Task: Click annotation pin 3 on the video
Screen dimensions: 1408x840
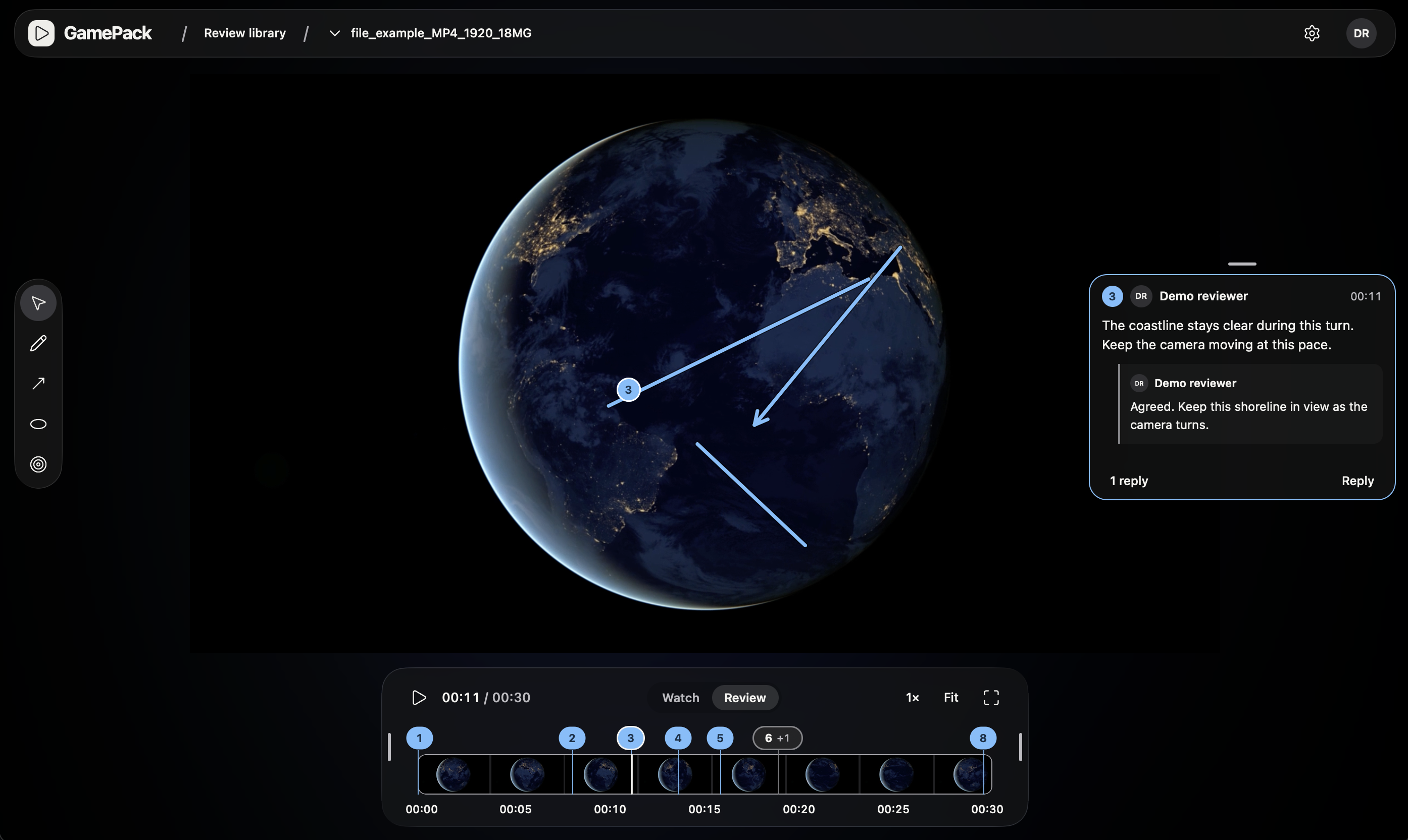Action: [x=628, y=389]
